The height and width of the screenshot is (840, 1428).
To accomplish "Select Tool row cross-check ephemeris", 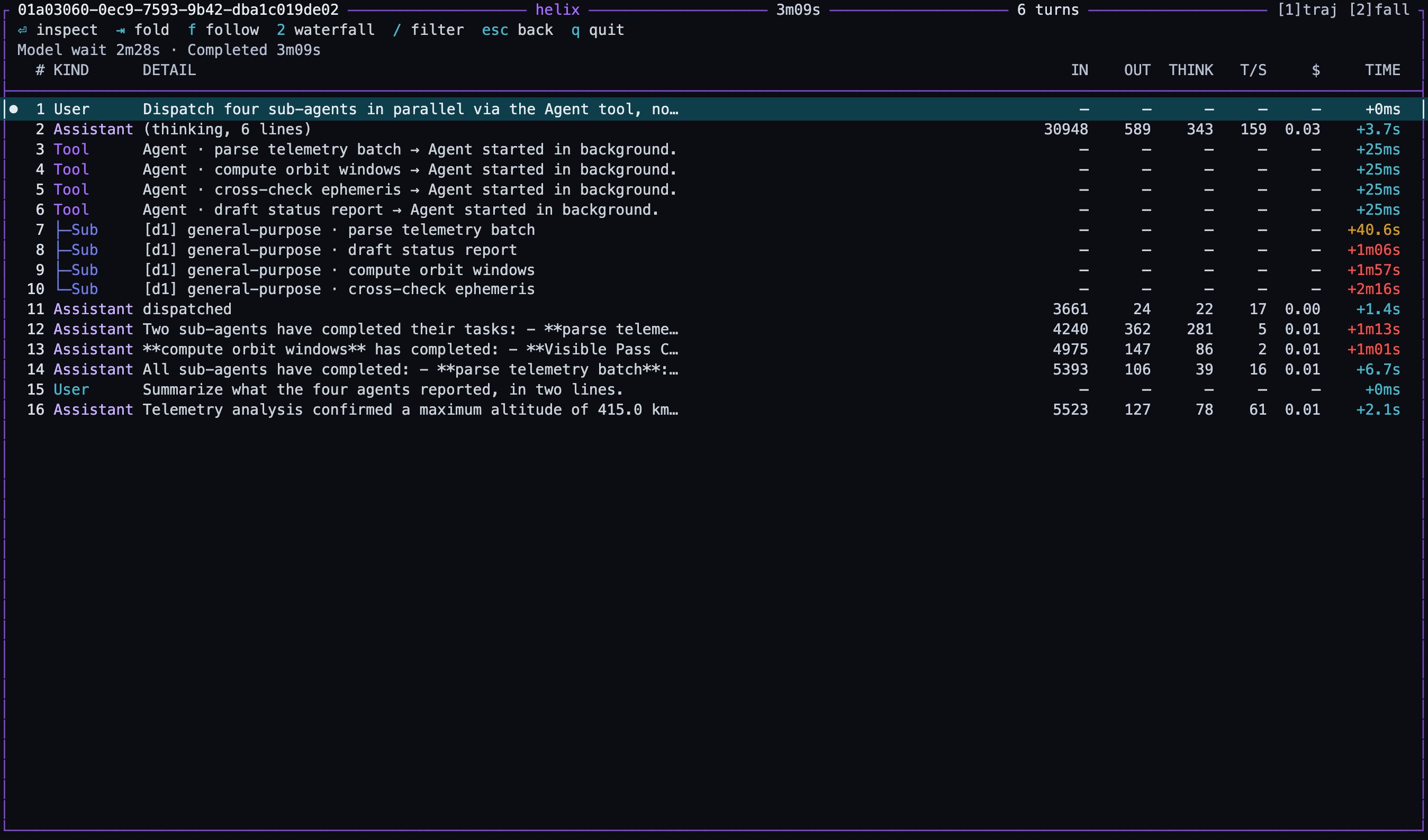I will click(x=714, y=190).
